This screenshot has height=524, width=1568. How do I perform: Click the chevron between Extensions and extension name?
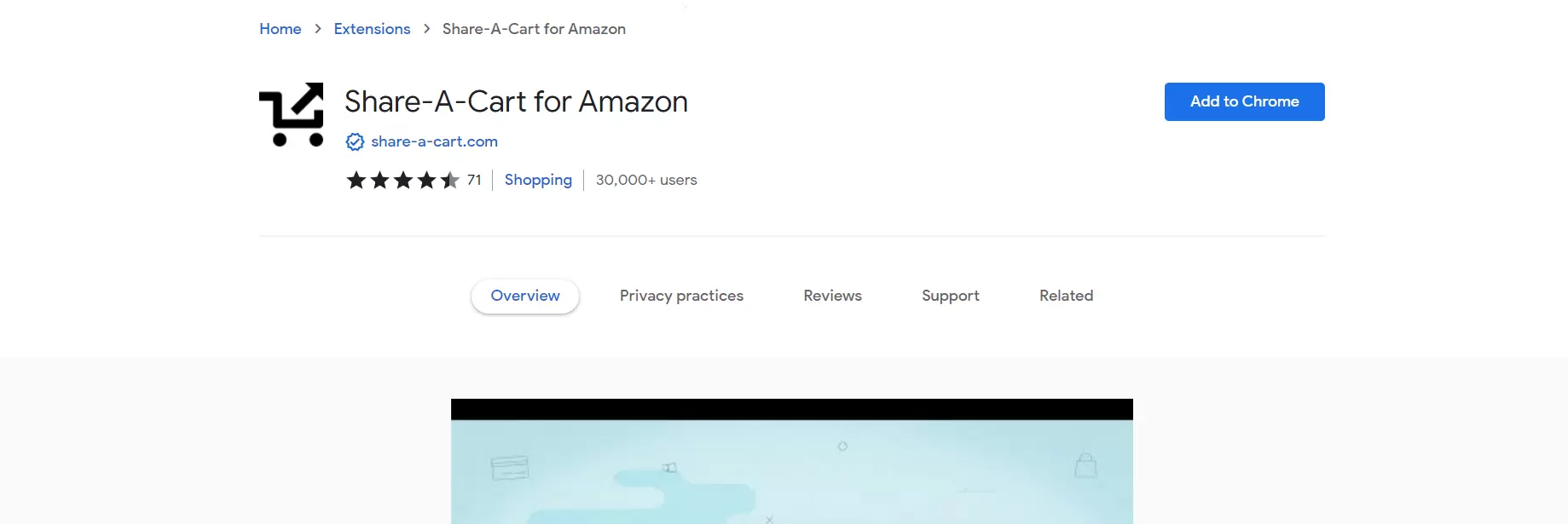click(x=426, y=28)
